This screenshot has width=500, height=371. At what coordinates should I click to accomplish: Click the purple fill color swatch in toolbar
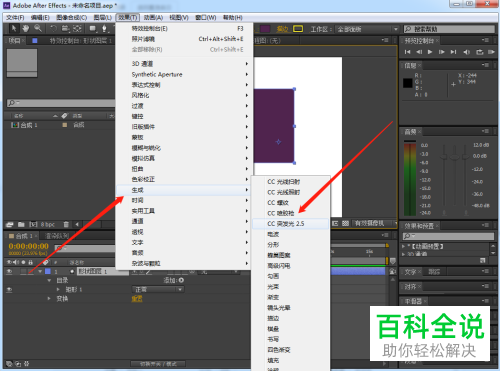coord(265,29)
